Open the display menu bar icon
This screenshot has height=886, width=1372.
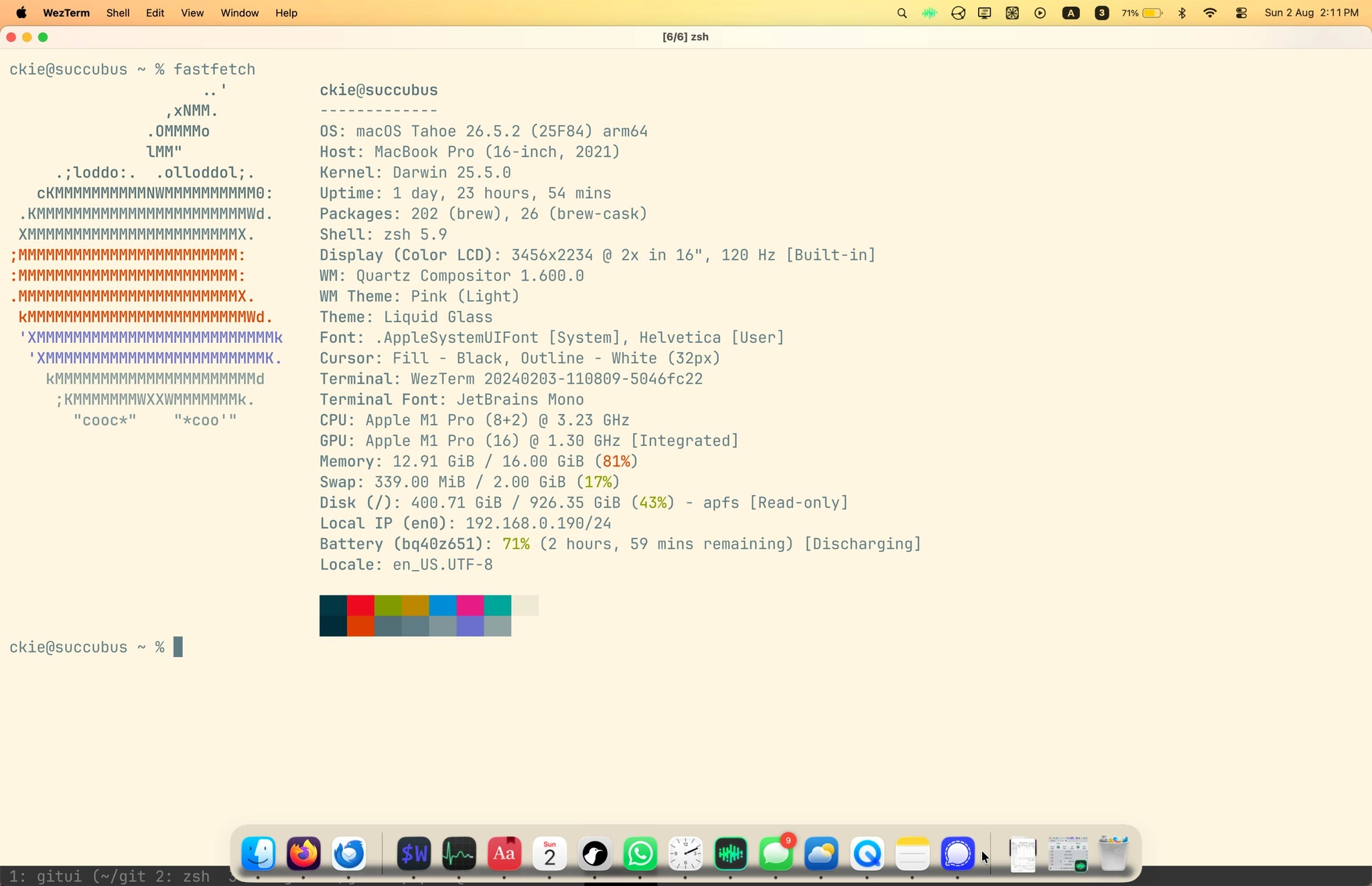click(x=985, y=13)
